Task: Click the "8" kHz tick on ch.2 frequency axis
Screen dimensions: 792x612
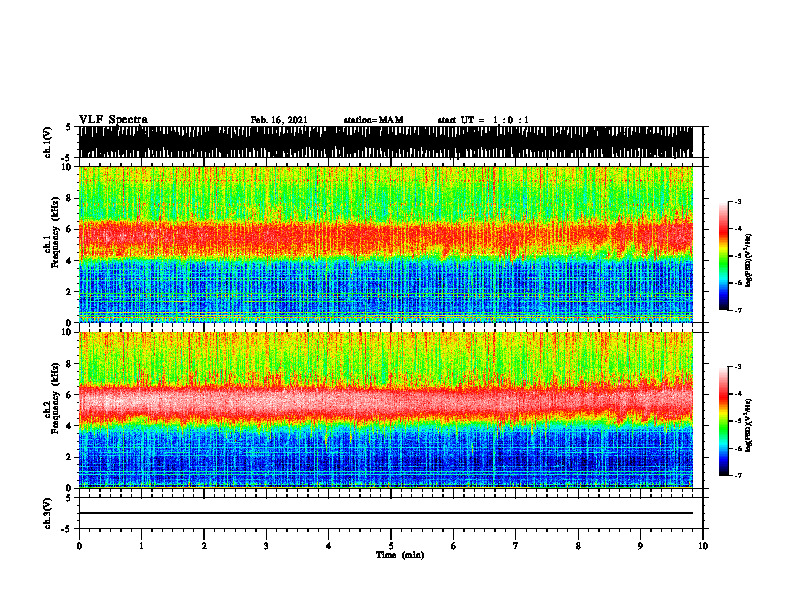Action: point(69,364)
